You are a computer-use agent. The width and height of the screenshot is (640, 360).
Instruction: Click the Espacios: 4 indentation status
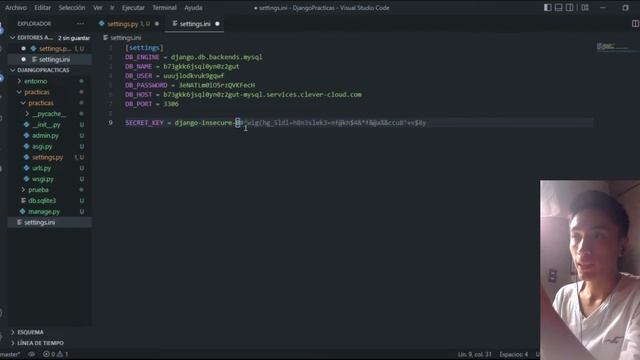[513, 354]
